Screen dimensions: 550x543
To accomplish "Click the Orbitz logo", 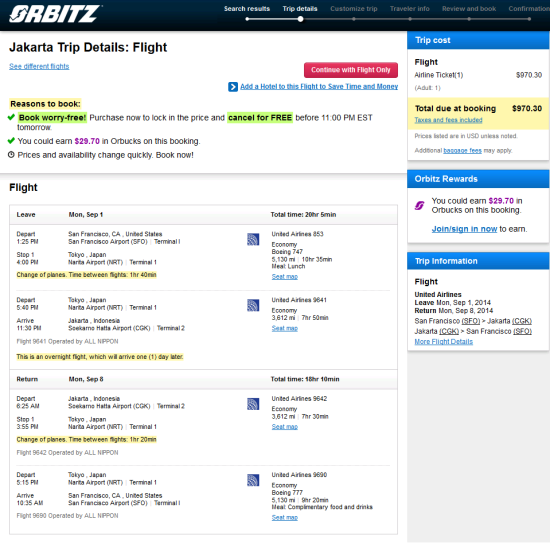I will point(55,14).
